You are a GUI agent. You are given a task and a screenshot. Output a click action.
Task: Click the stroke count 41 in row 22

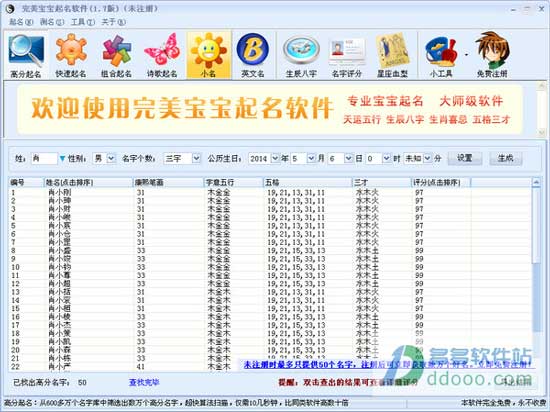coord(141,367)
